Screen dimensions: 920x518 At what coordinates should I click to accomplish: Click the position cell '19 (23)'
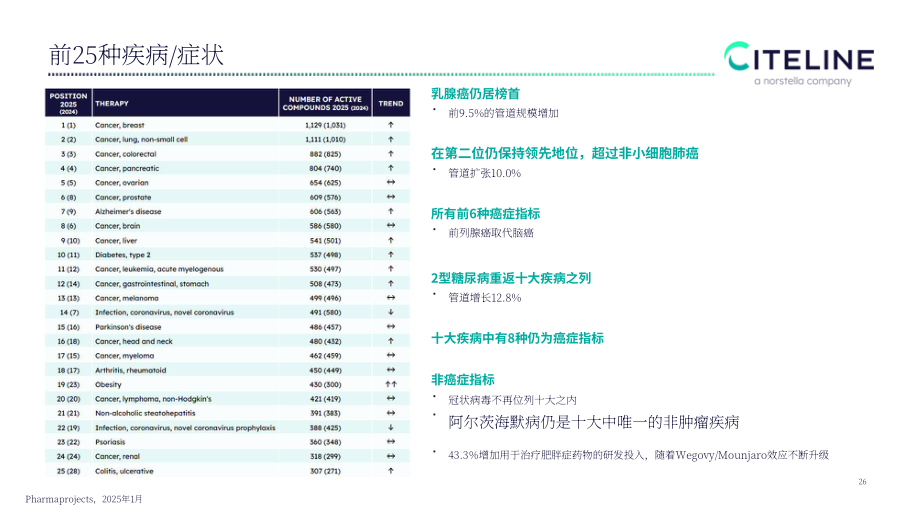tap(69, 384)
